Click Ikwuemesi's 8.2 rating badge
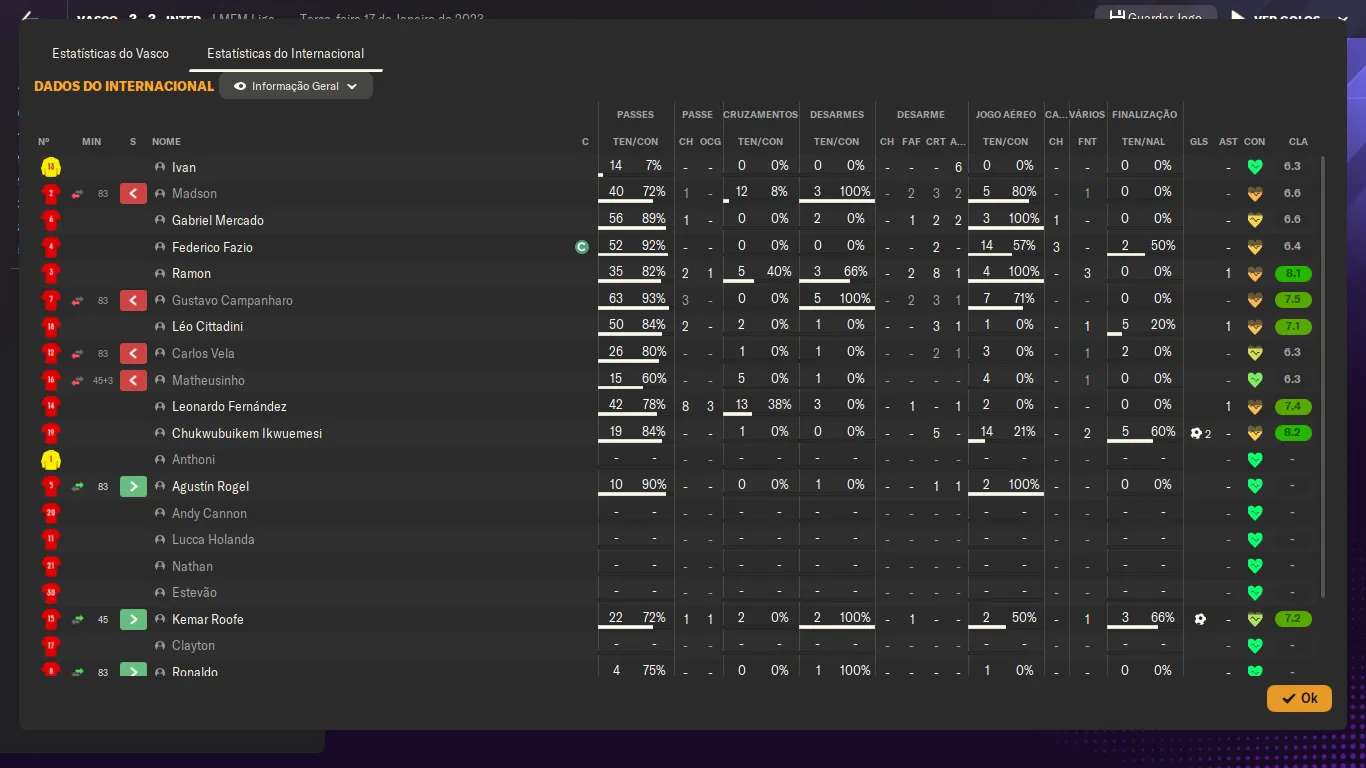 pyautogui.click(x=1293, y=433)
